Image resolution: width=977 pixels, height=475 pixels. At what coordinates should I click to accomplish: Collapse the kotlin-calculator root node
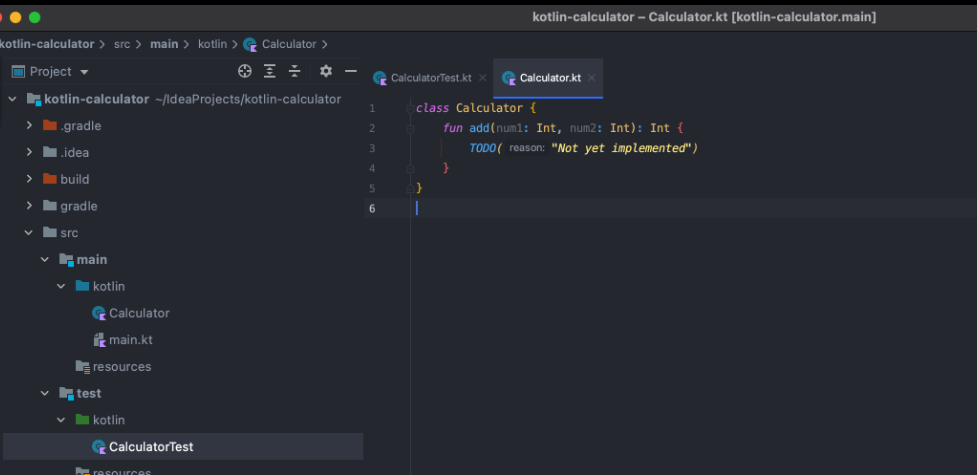pos(12,99)
